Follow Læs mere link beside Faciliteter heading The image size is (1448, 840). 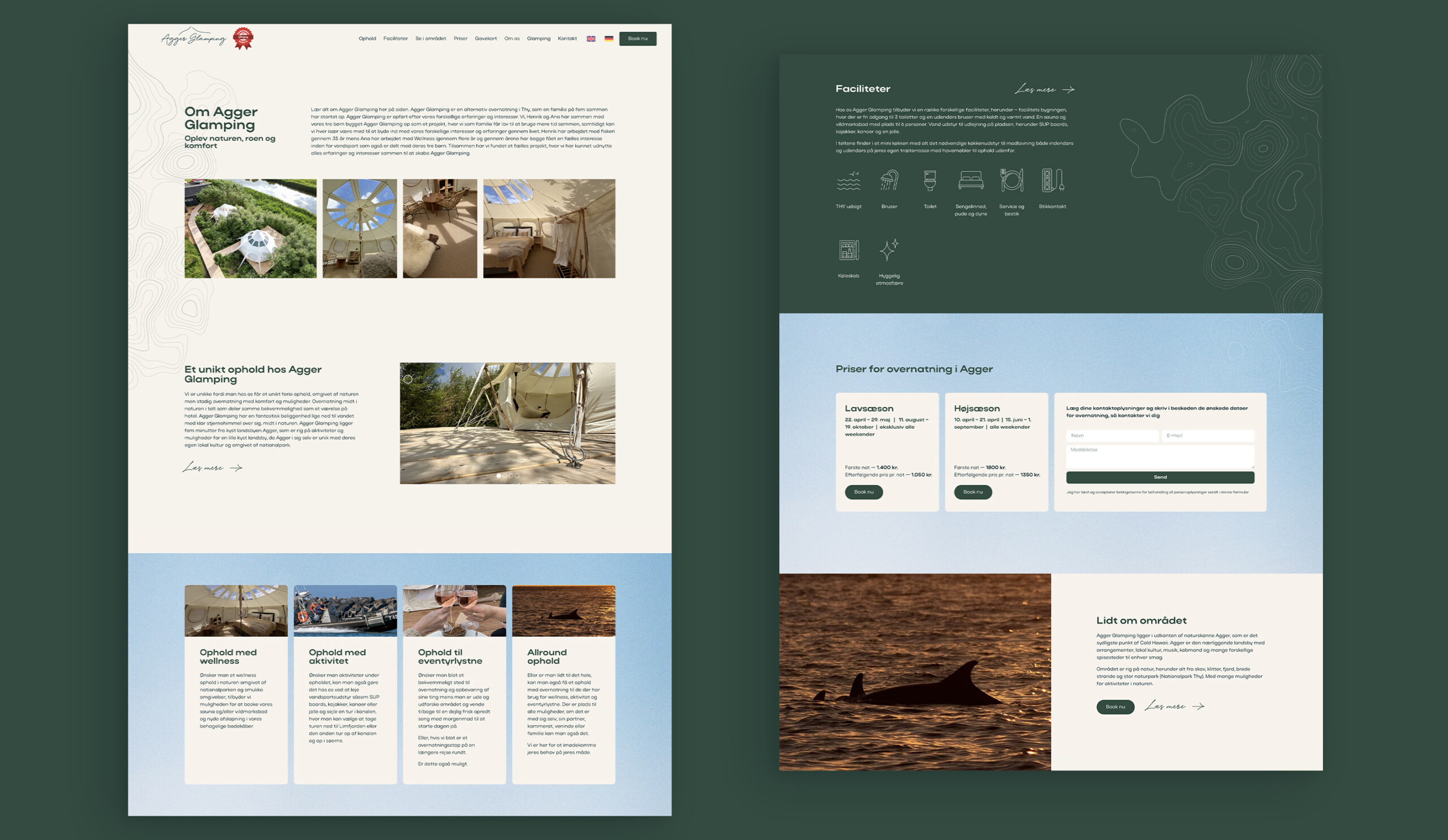click(x=1044, y=89)
